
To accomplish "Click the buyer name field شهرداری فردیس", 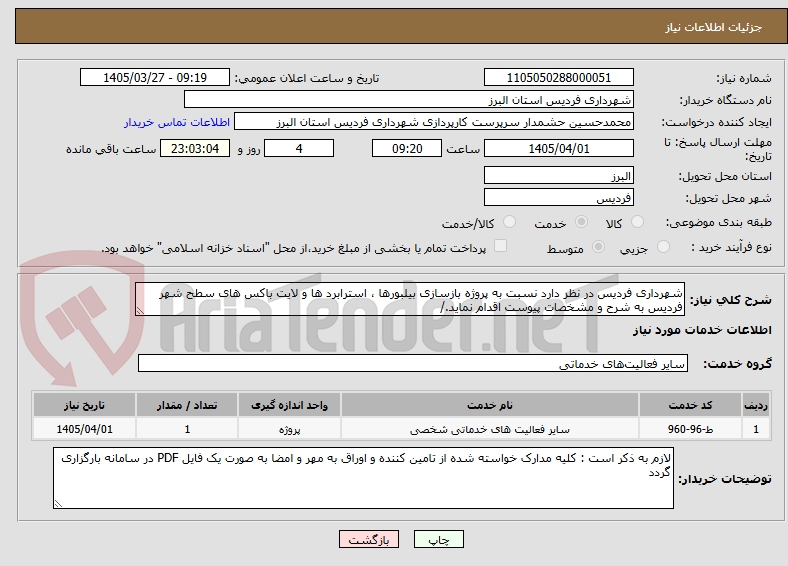I will pos(409,100).
